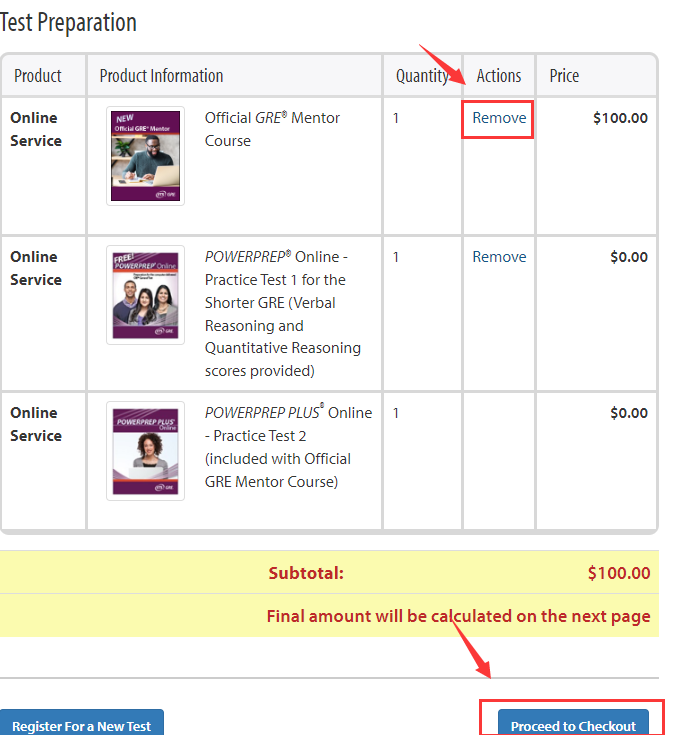Click quantity 1 in the Mentor Course row
This screenshot has width=683, height=735.
[396, 118]
